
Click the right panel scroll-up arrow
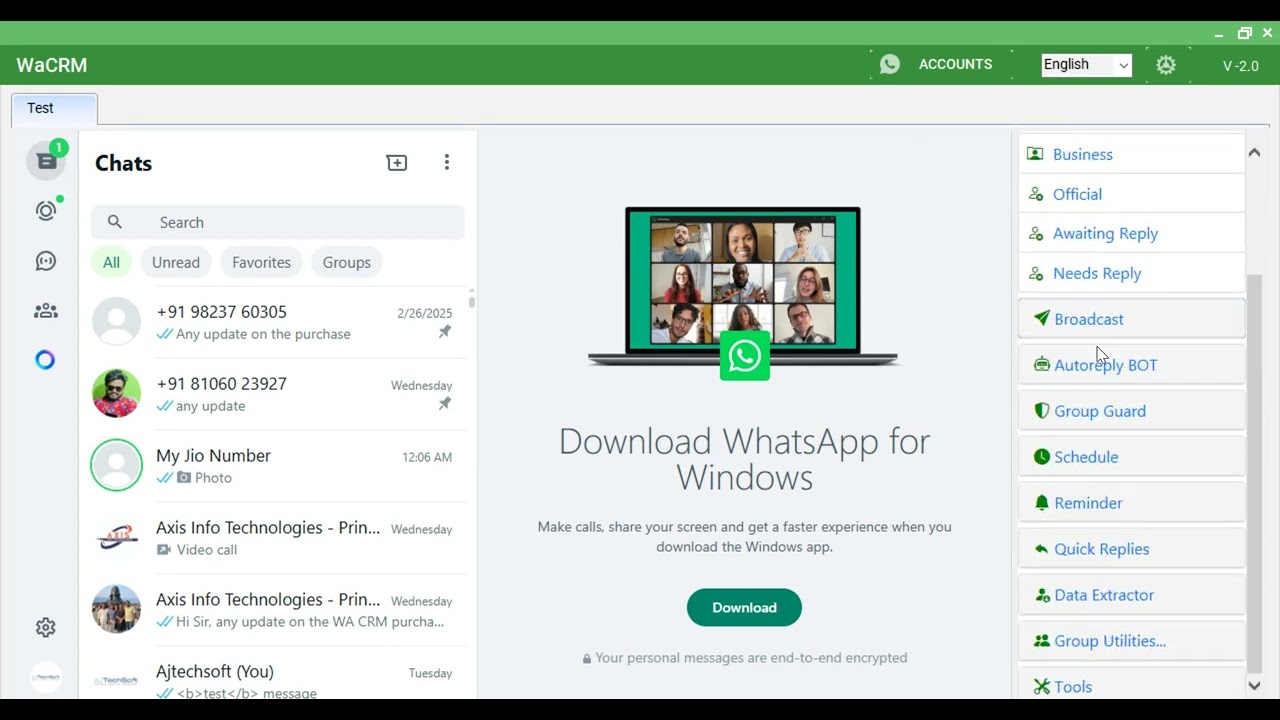click(x=1254, y=153)
